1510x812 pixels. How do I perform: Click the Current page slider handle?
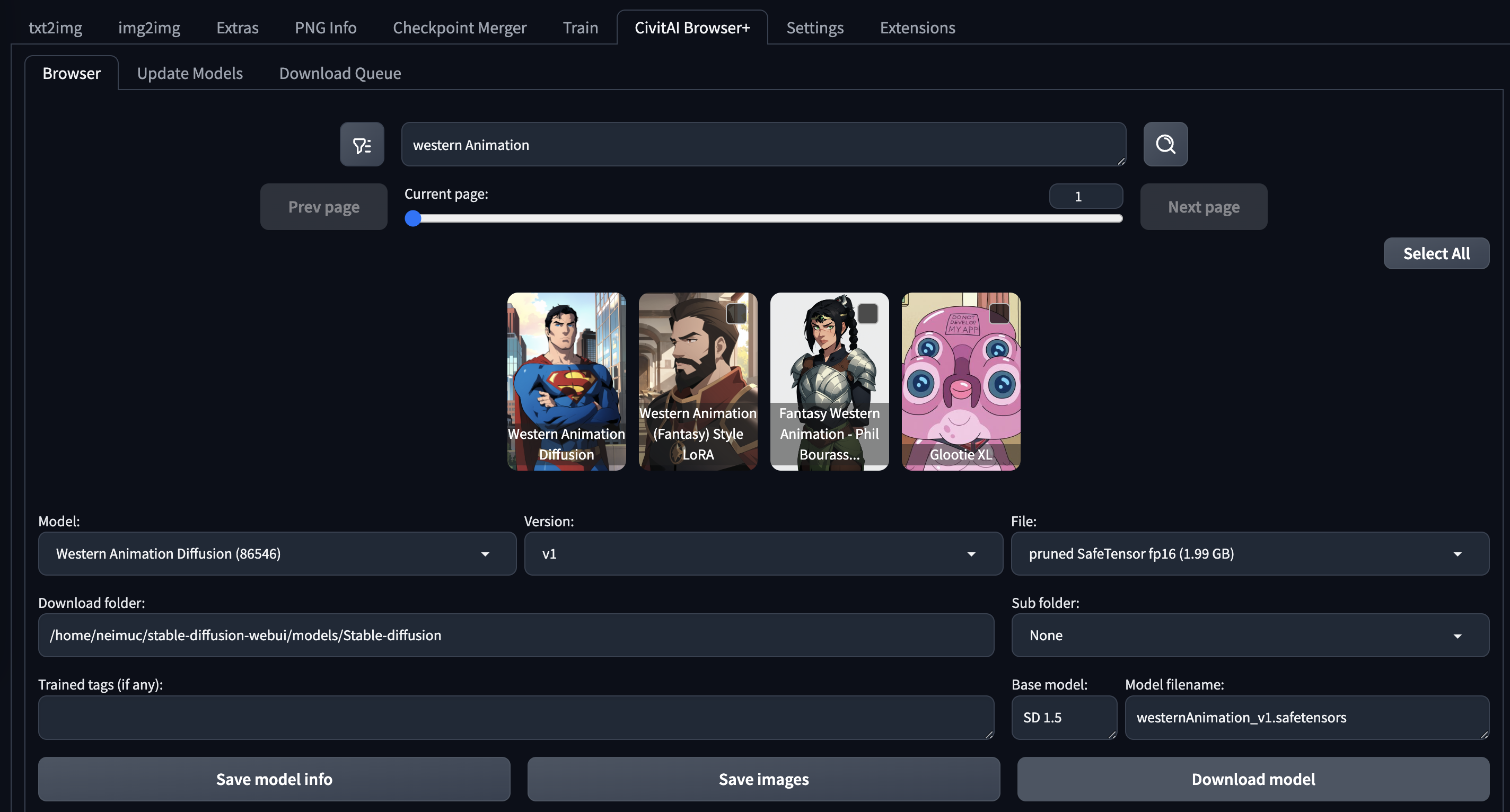(413, 218)
